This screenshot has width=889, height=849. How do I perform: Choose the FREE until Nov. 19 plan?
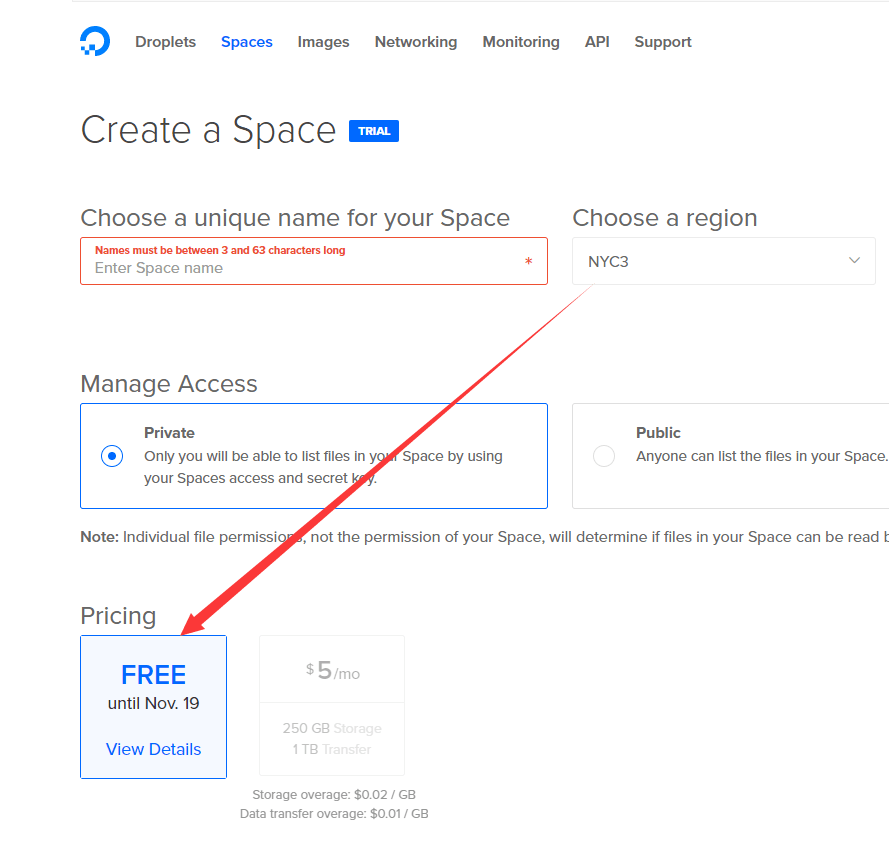point(153,688)
